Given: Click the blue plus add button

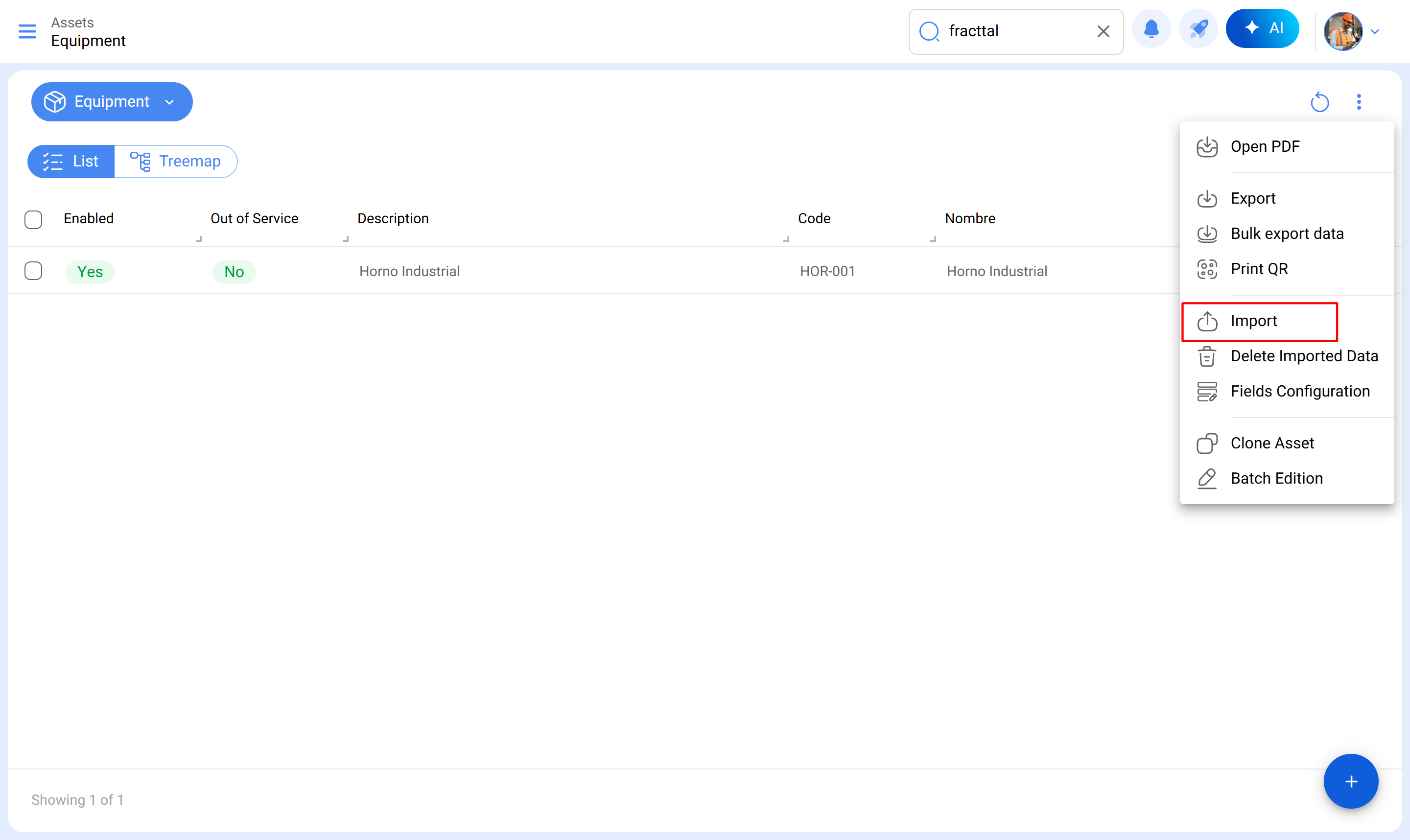Looking at the screenshot, I should click(x=1351, y=781).
